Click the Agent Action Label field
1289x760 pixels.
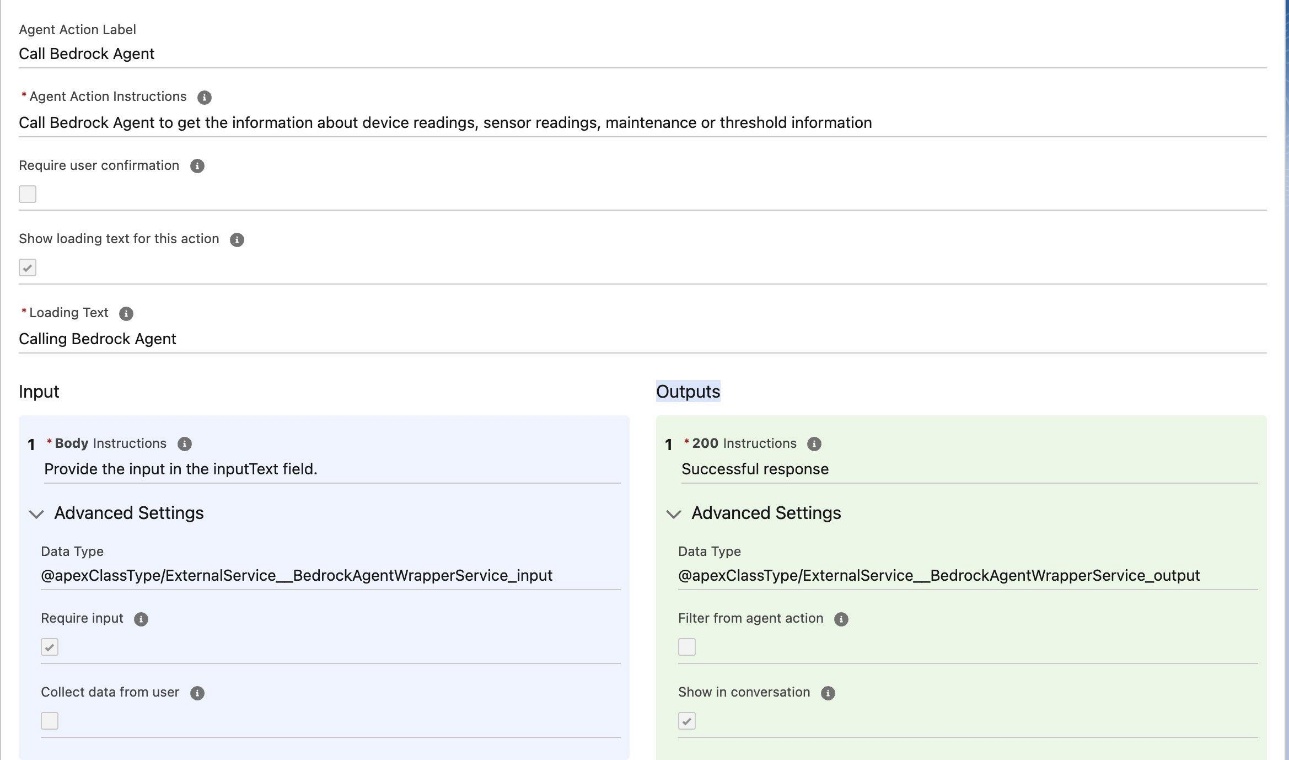point(643,54)
